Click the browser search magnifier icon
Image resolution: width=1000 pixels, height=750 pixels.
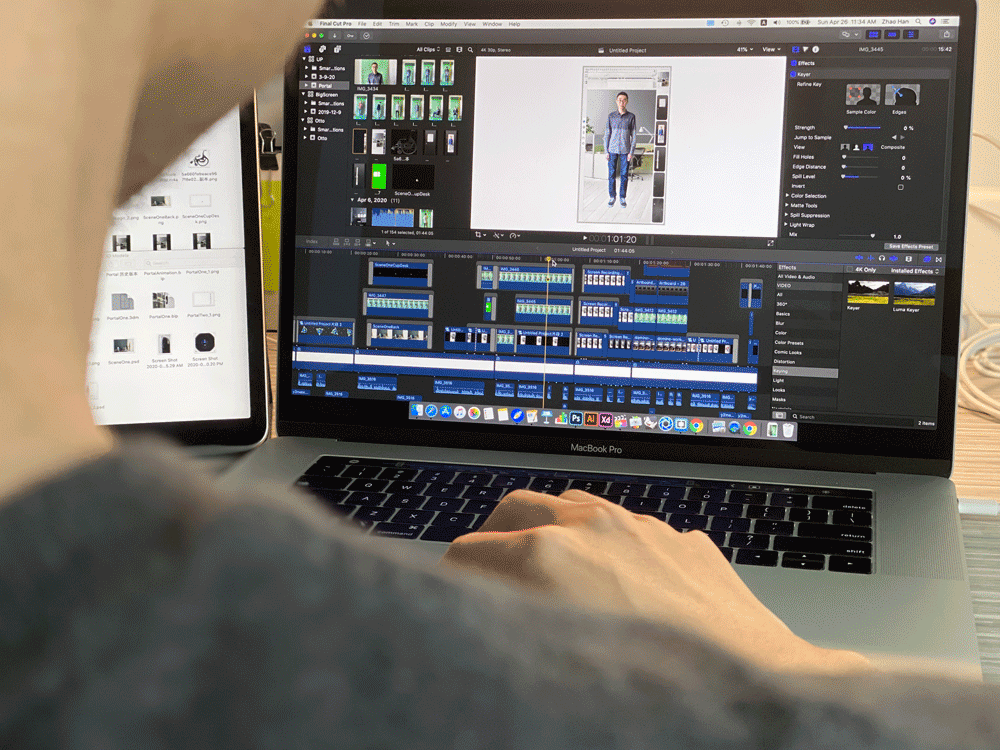coord(470,50)
